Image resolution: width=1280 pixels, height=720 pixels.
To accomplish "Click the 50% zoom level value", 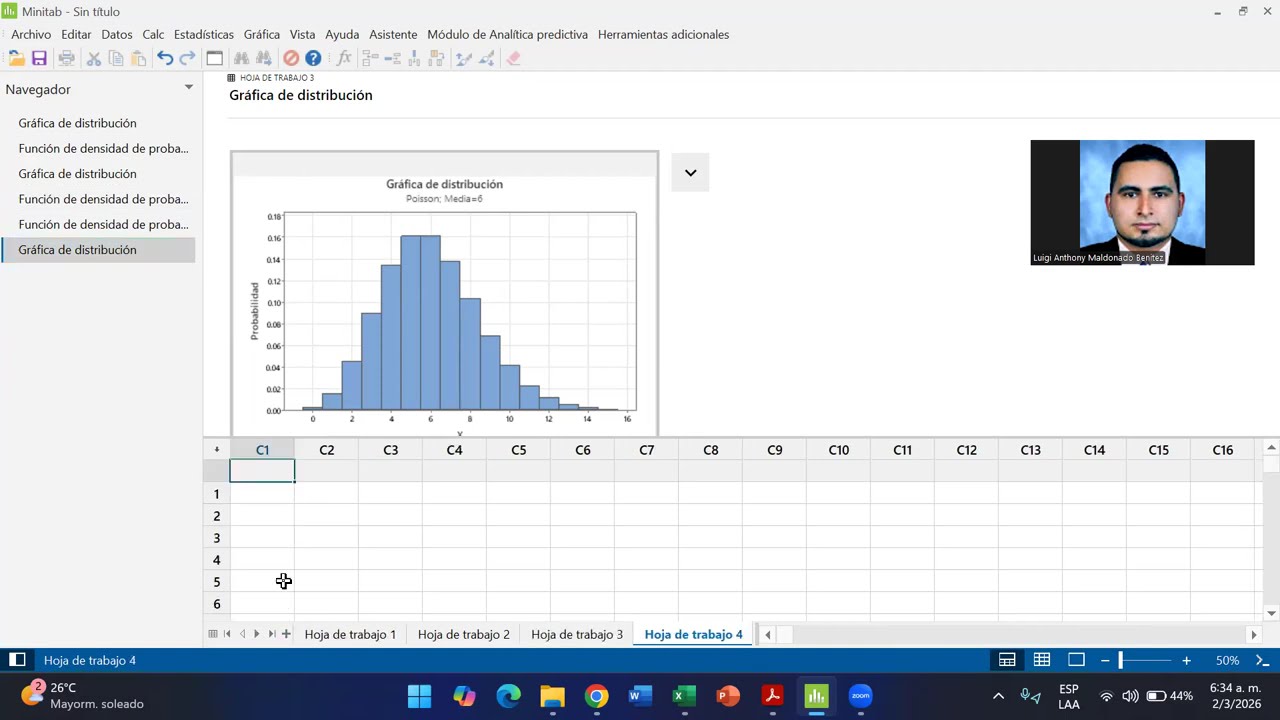I will point(1227,660).
